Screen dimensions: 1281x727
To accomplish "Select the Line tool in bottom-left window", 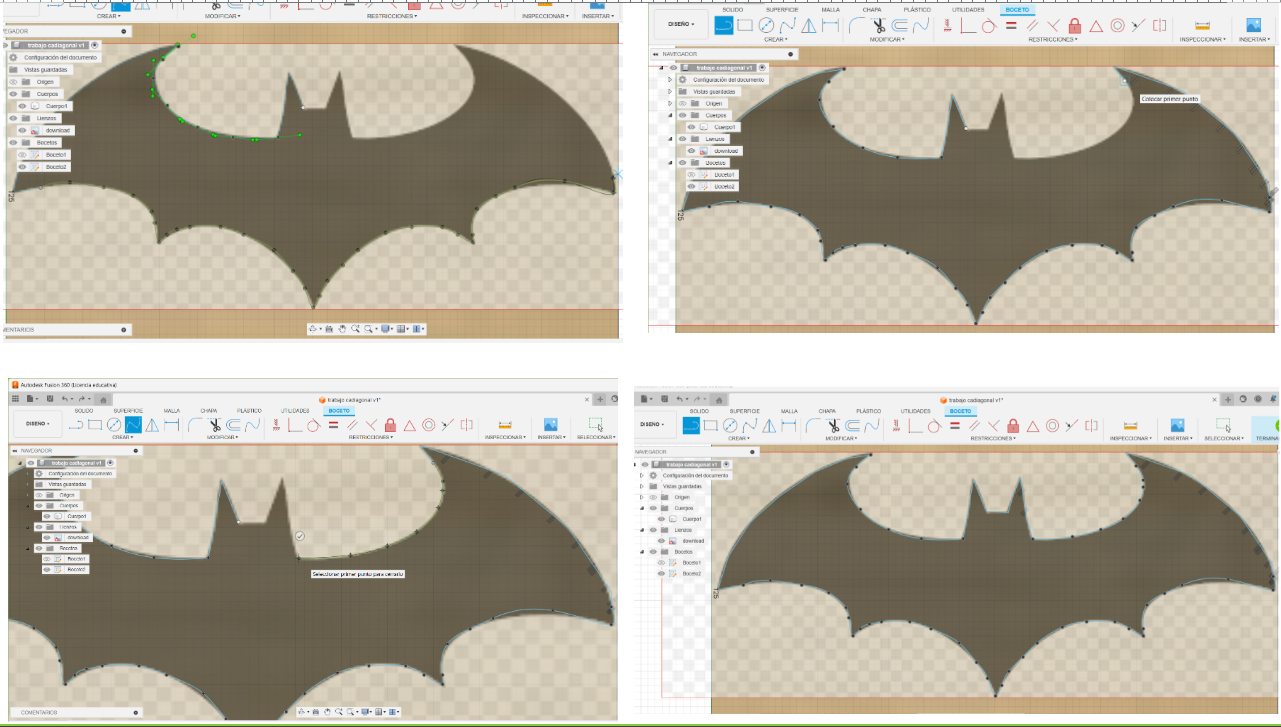I will point(76,425).
